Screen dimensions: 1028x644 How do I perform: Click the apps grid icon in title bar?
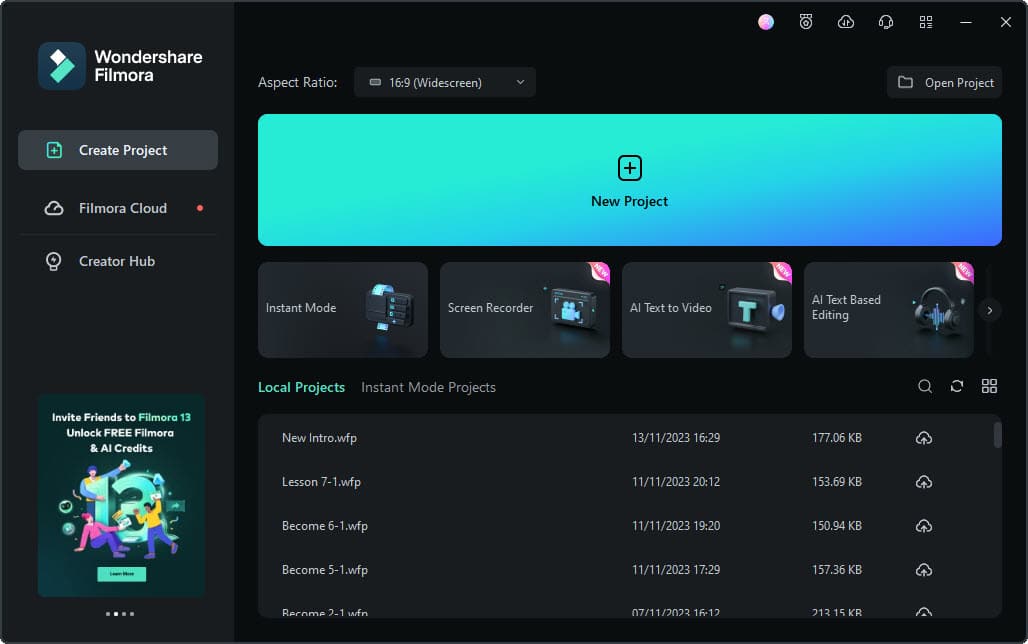pos(926,22)
